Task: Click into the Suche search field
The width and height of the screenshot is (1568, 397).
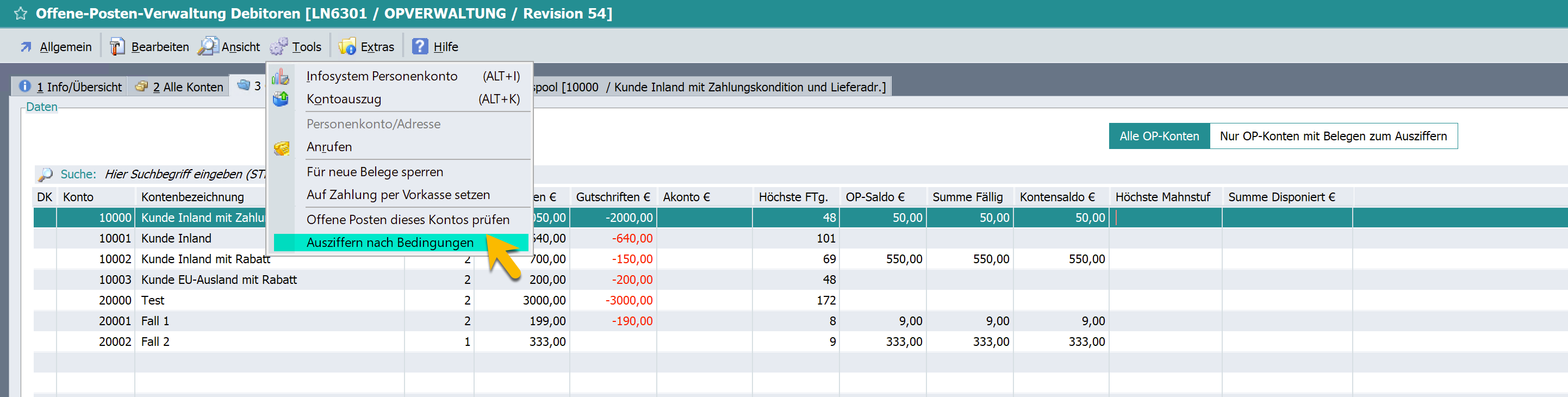Action: coord(183,175)
